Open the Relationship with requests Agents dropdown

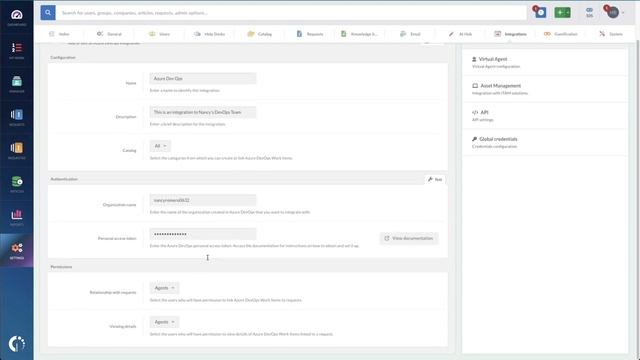[x=164, y=288]
